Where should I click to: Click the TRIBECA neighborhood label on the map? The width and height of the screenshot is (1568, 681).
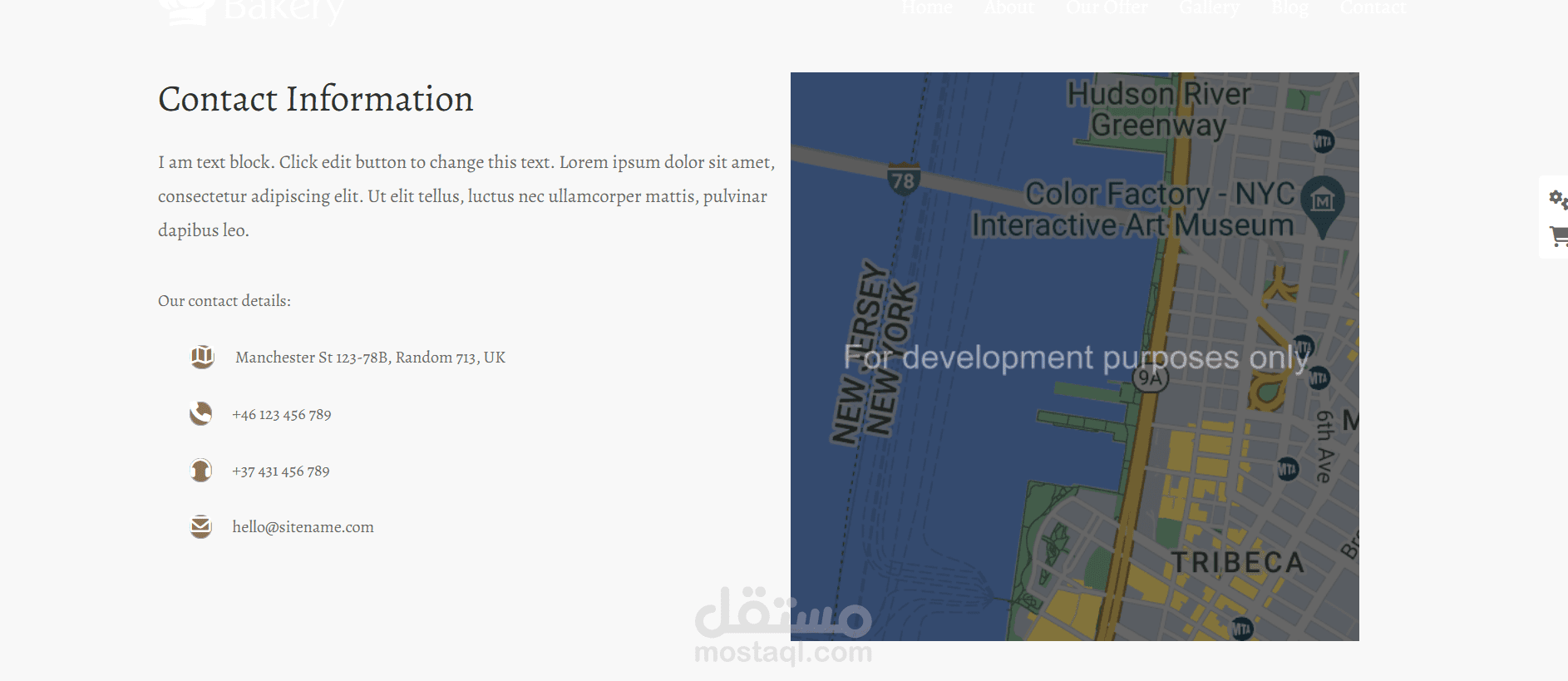pyautogui.click(x=1238, y=563)
